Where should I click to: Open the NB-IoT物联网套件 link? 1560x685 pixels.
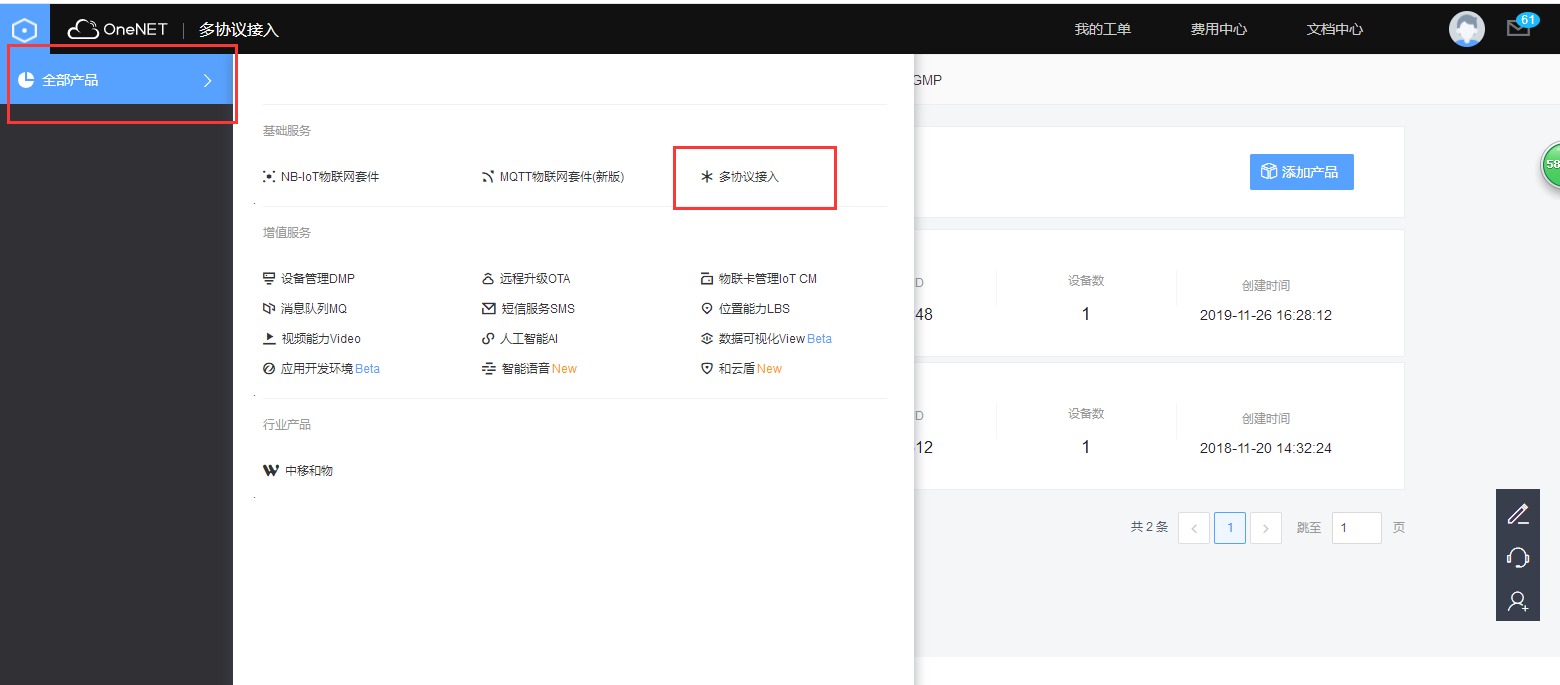(330, 176)
